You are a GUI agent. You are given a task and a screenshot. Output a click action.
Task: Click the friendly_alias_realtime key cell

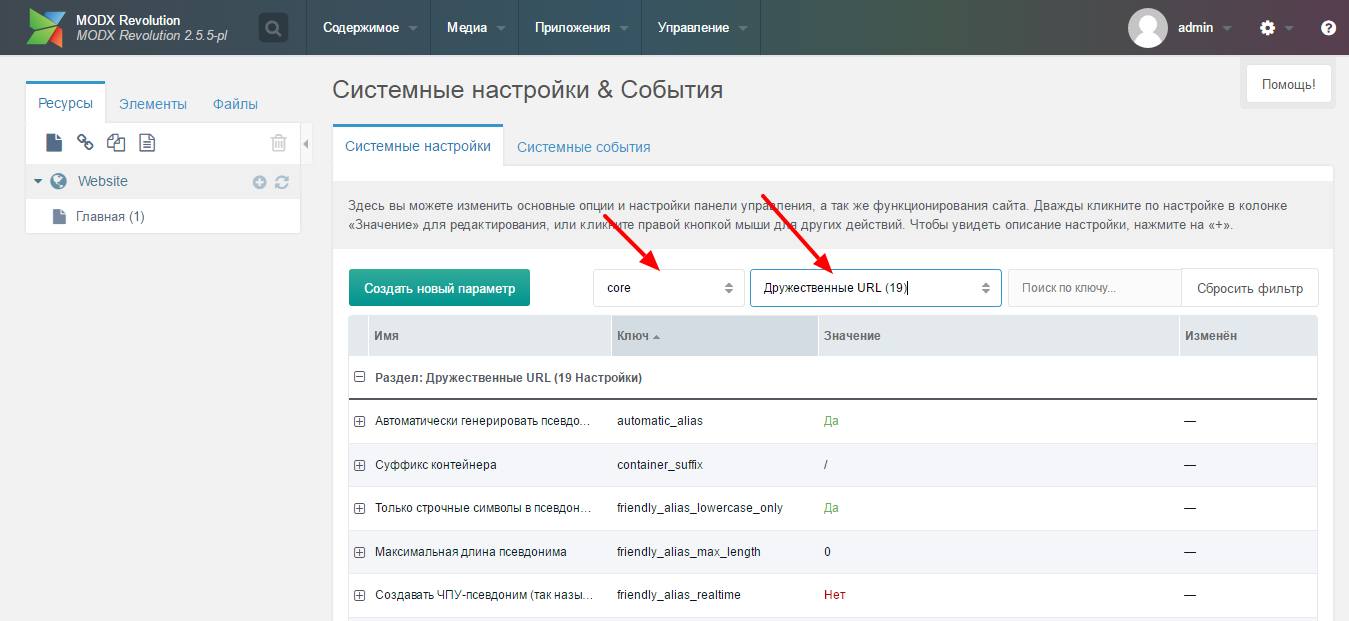tap(679, 595)
